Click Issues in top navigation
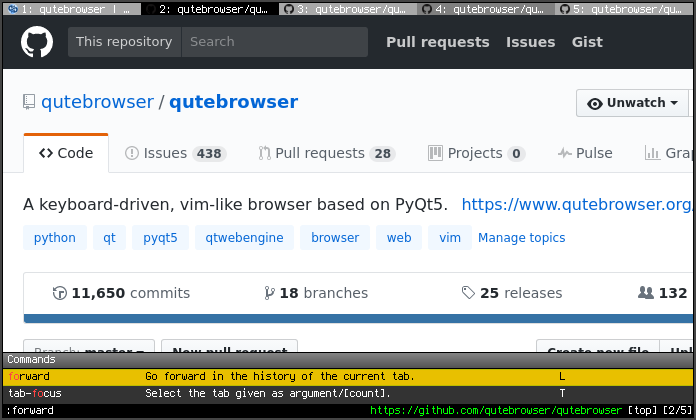 [x=530, y=42]
